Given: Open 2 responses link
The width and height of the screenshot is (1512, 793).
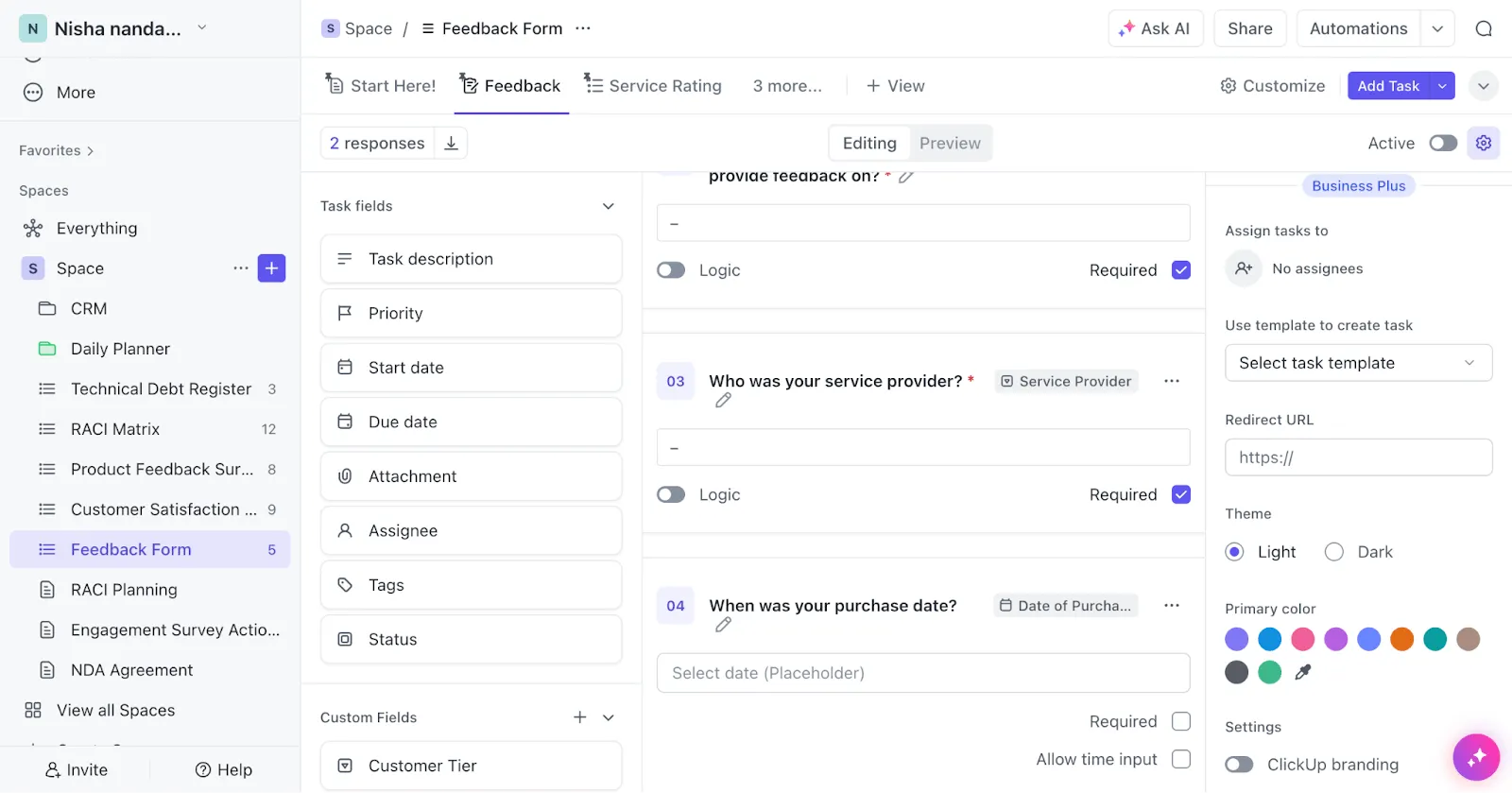Looking at the screenshot, I should (x=377, y=143).
